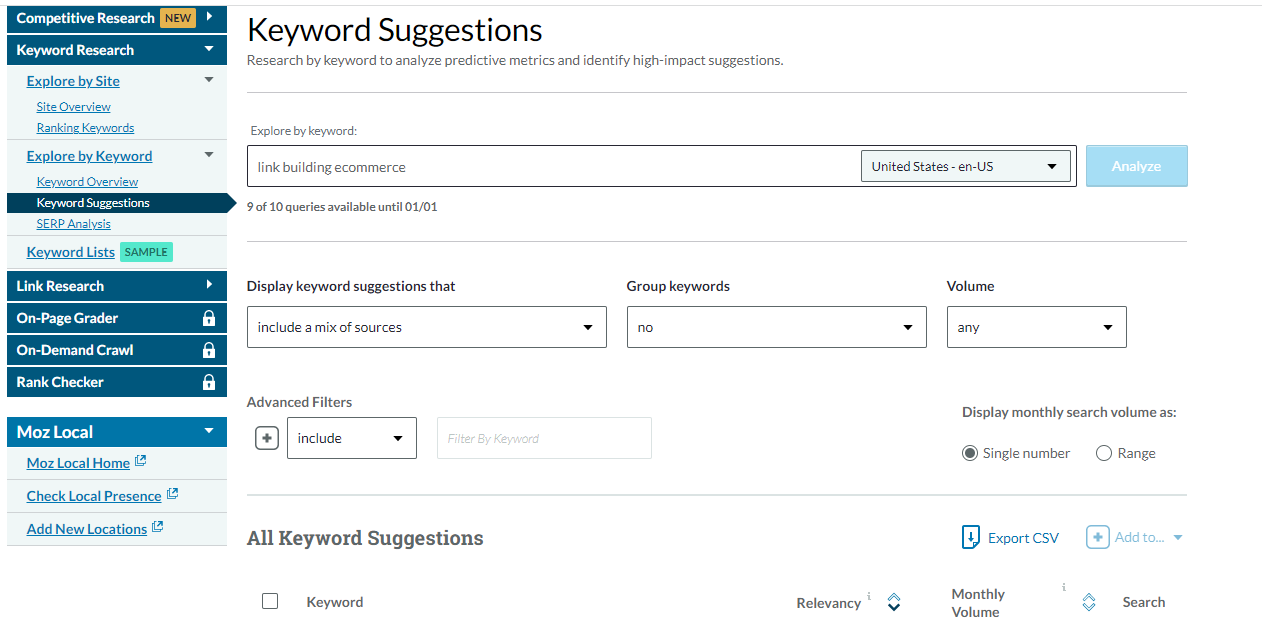
Task: Click the Export CSV link
Action: (1023, 538)
